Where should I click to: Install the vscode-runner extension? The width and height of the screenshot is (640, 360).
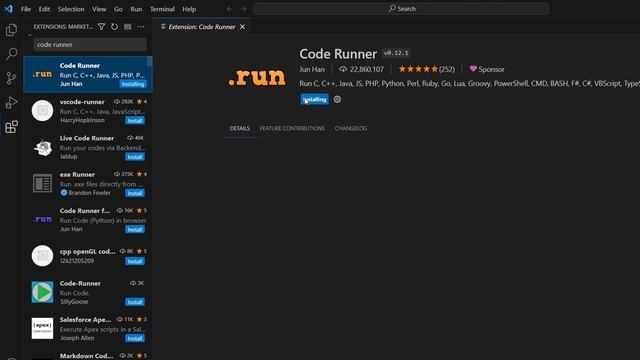(135, 120)
